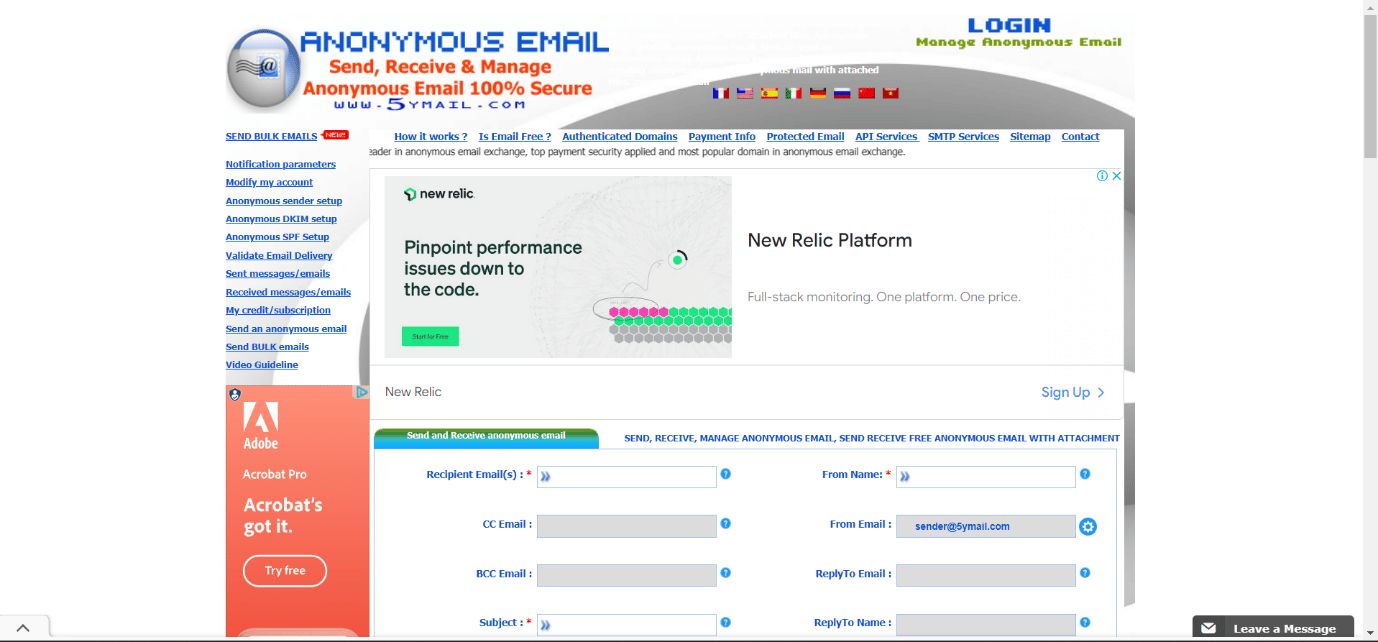Open From Email settings gear icon
This screenshot has height=642, width=1378.
click(x=1088, y=526)
